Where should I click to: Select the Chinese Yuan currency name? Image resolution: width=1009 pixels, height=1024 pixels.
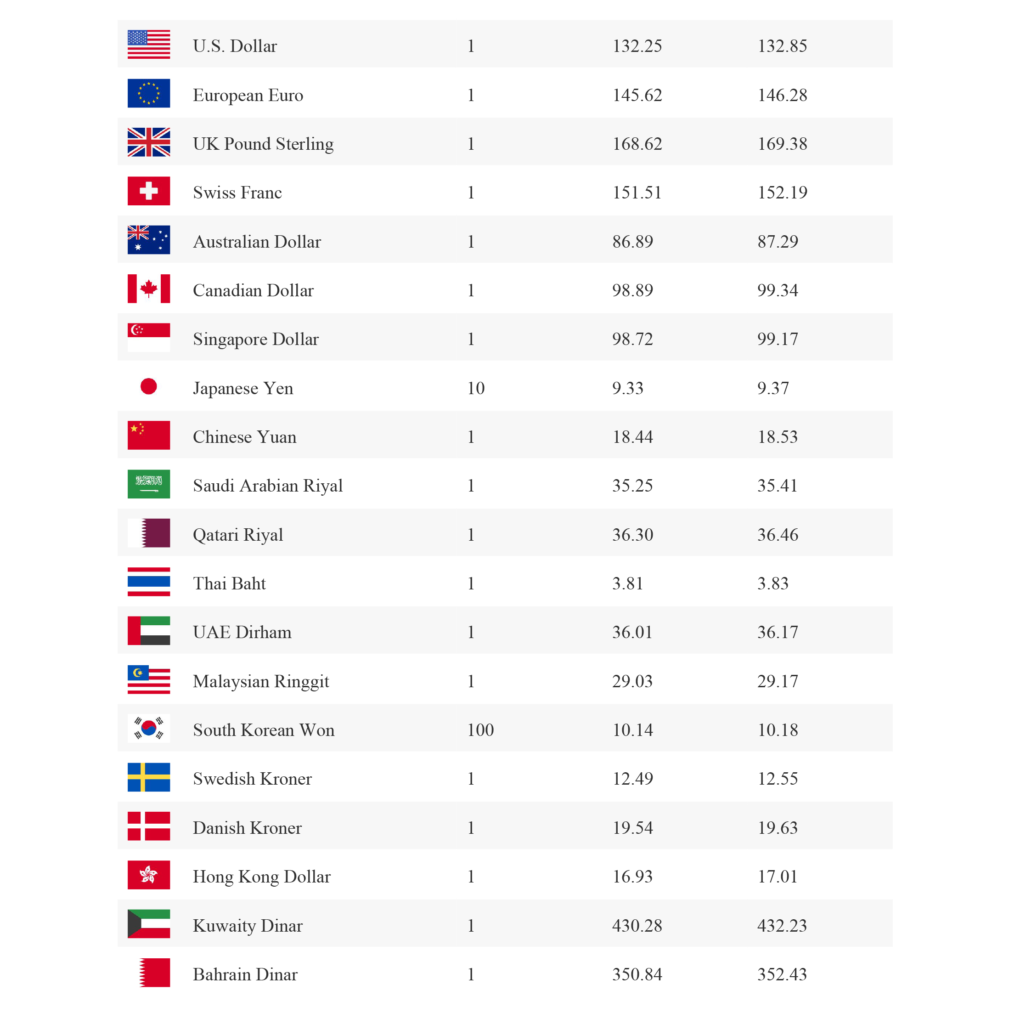[x=244, y=437]
